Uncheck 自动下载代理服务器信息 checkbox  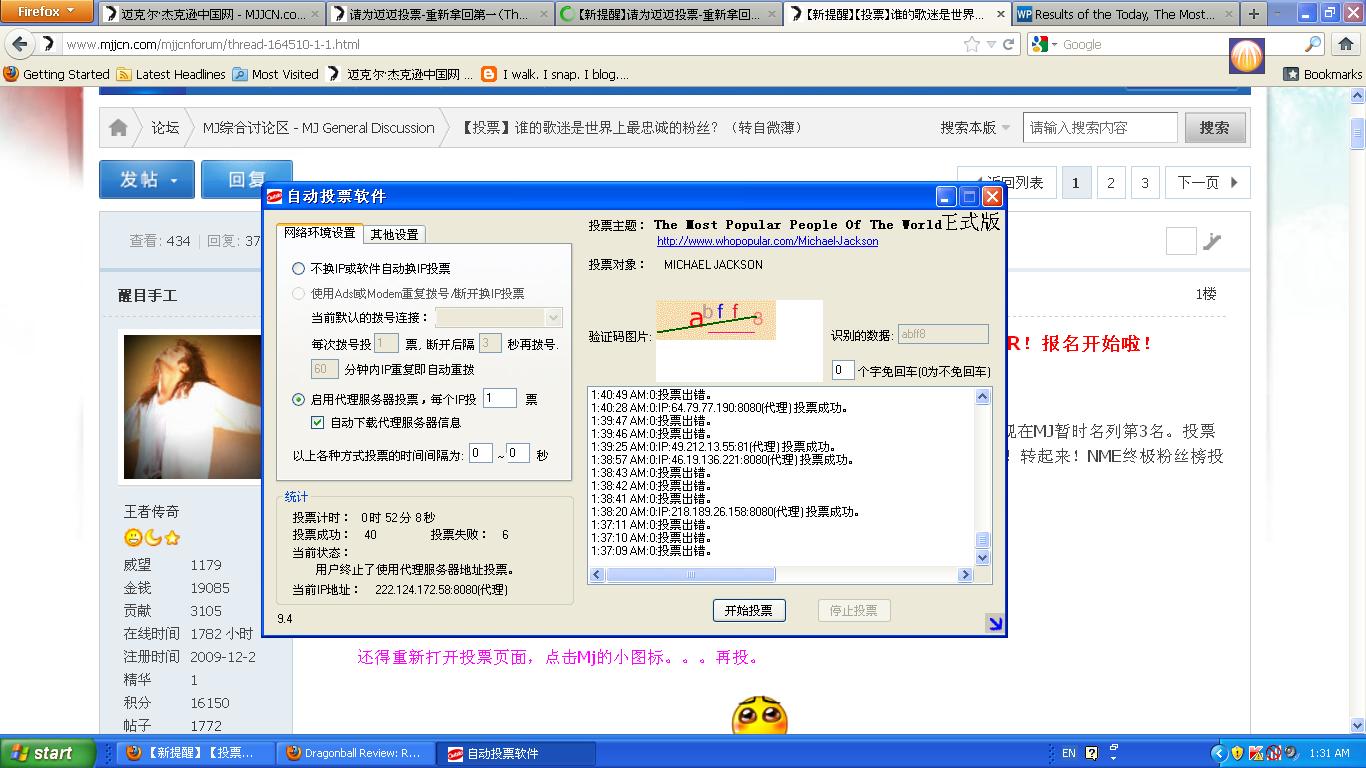click(x=318, y=423)
